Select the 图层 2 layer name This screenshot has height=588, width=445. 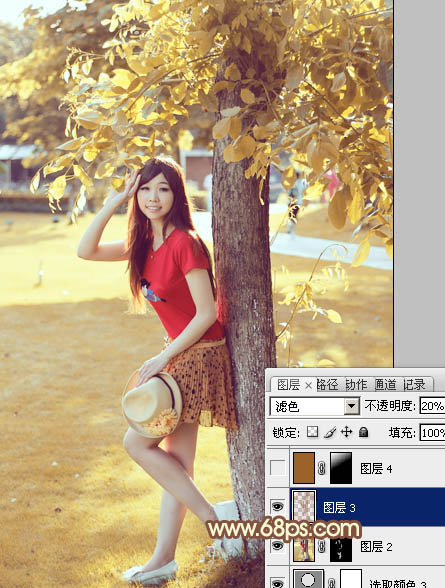point(376,546)
